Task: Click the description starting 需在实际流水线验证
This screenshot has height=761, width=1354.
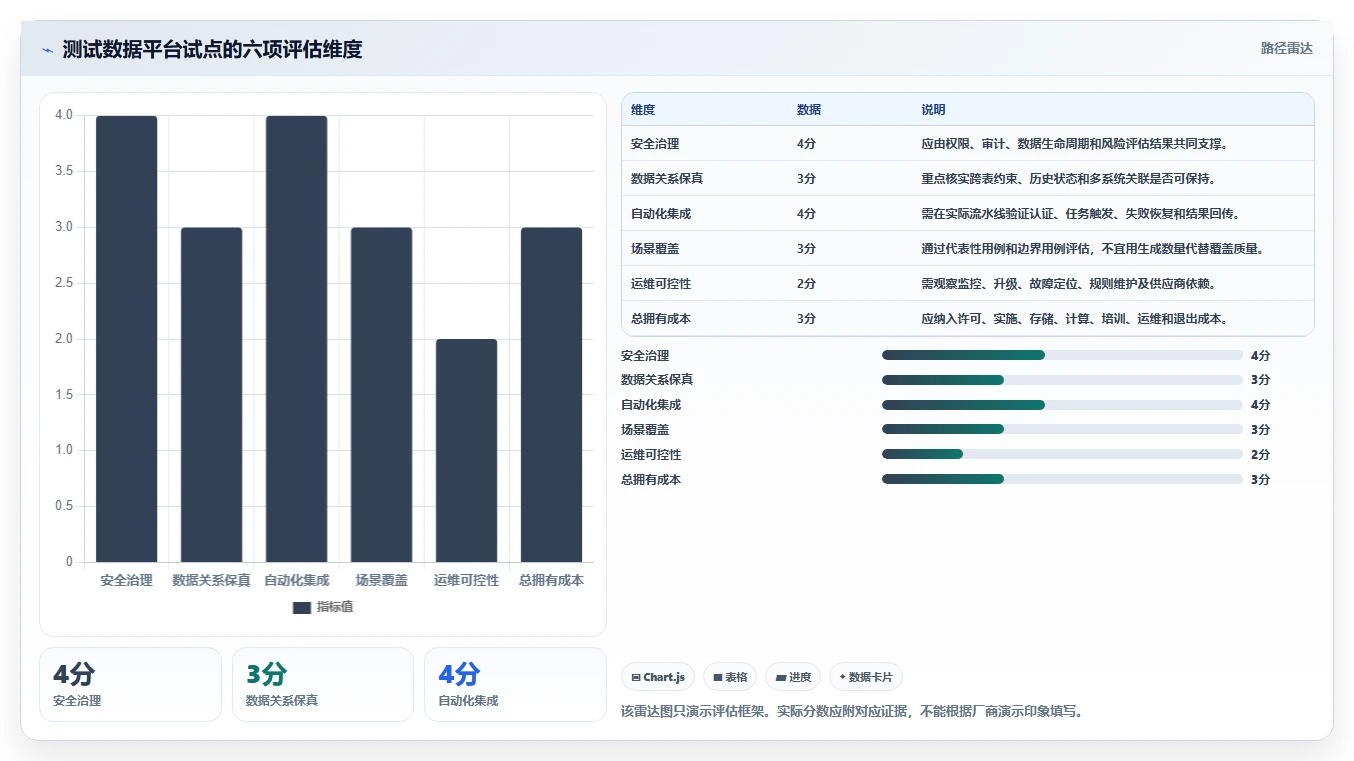Action: coord(1080,214)
